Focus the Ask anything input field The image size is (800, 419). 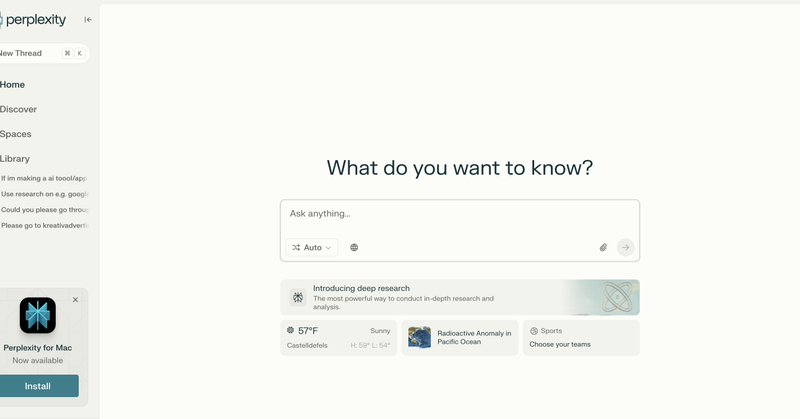(459, 214)
